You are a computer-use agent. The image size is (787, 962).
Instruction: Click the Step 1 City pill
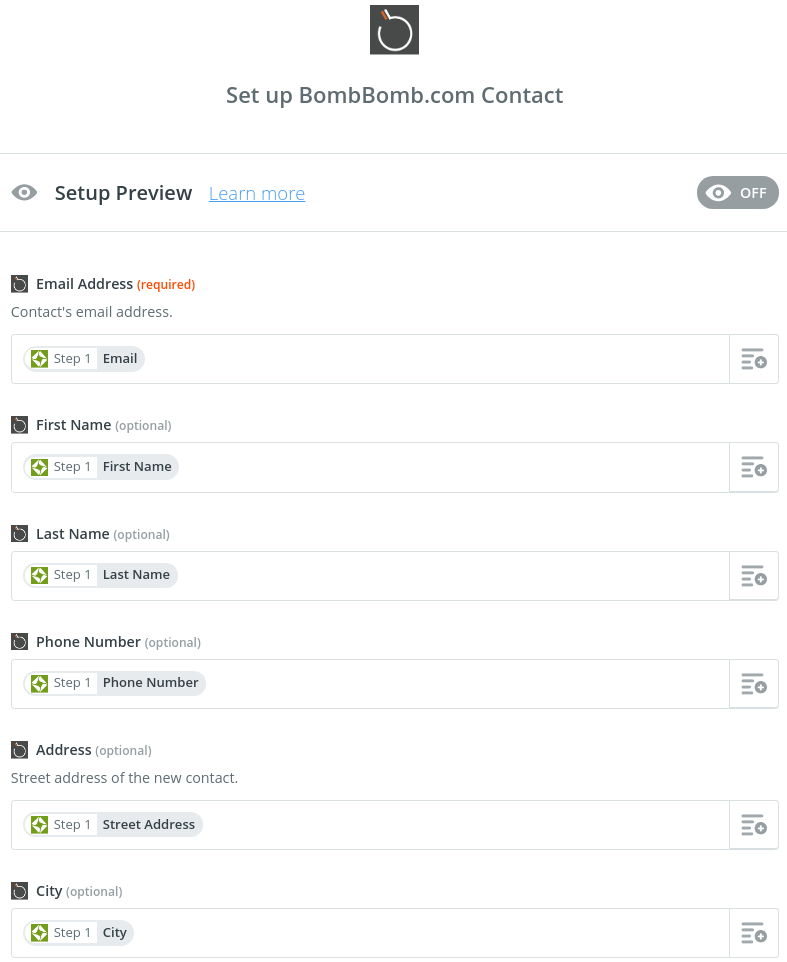click(79, 933)
